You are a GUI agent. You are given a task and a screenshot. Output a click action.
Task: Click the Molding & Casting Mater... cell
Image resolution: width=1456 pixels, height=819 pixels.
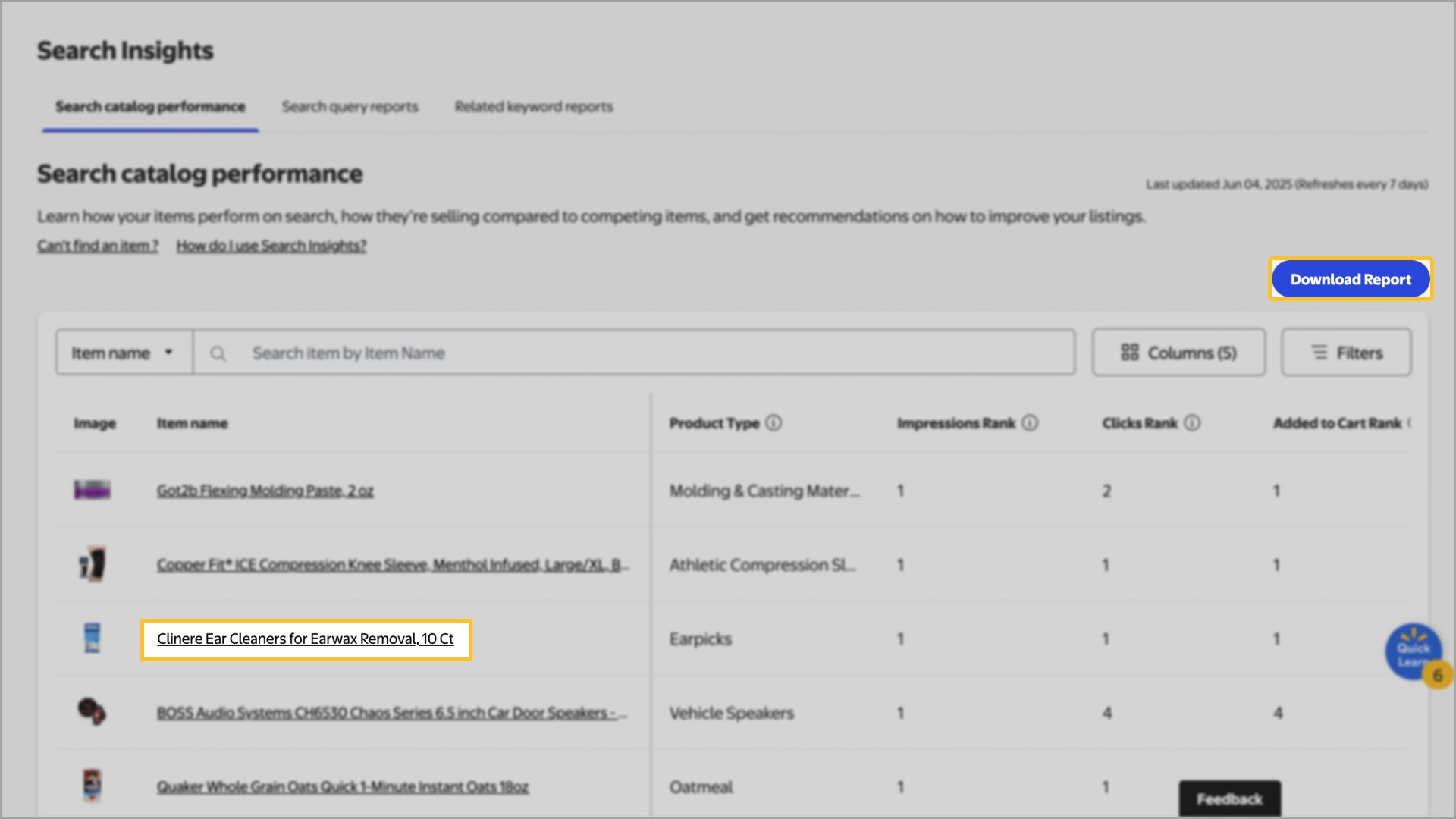click(764, 491)
